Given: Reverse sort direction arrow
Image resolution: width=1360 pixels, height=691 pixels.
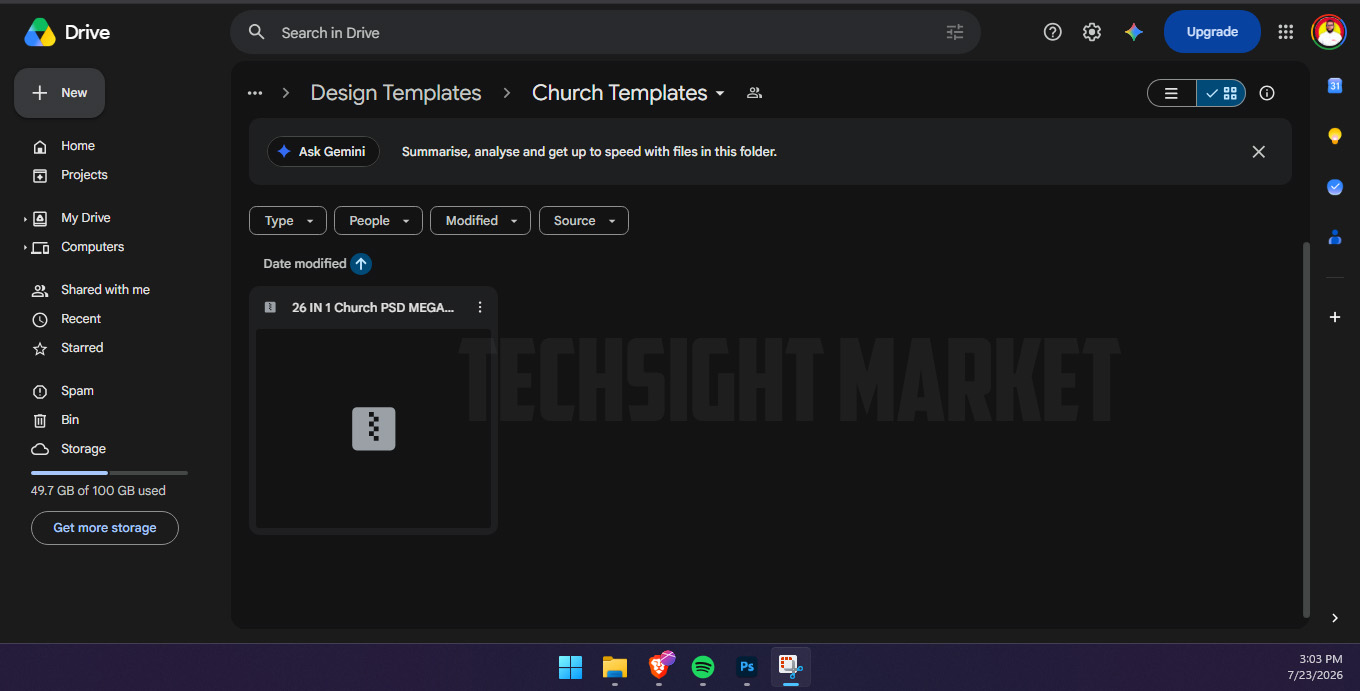Looking at the screenshot, I should coord(361,264).
